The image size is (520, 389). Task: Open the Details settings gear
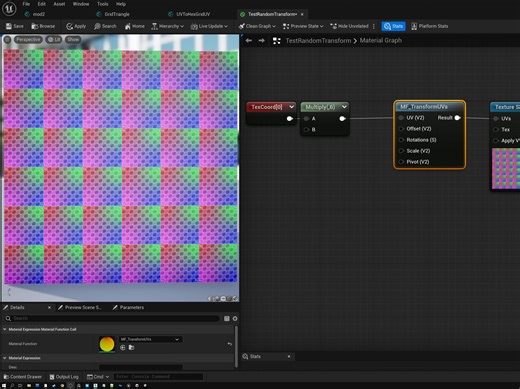coord(235,319)
